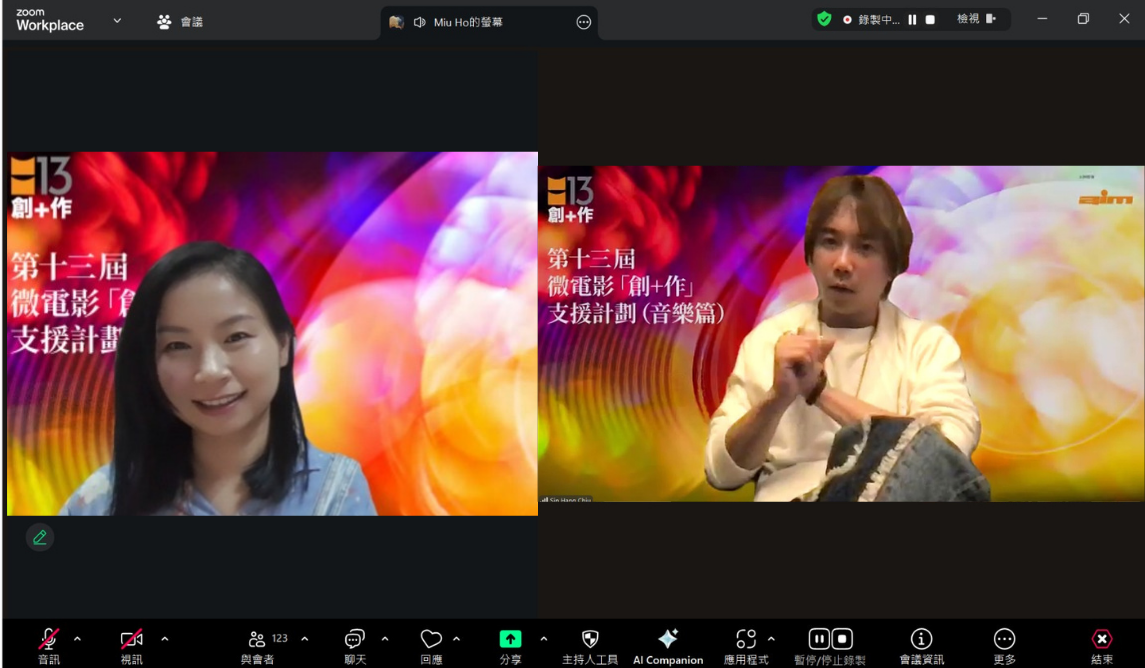Expand the Zoom Workplace dropdown chevron
The height and width of the screenshot is (668, 1145).
click(117, 20)
